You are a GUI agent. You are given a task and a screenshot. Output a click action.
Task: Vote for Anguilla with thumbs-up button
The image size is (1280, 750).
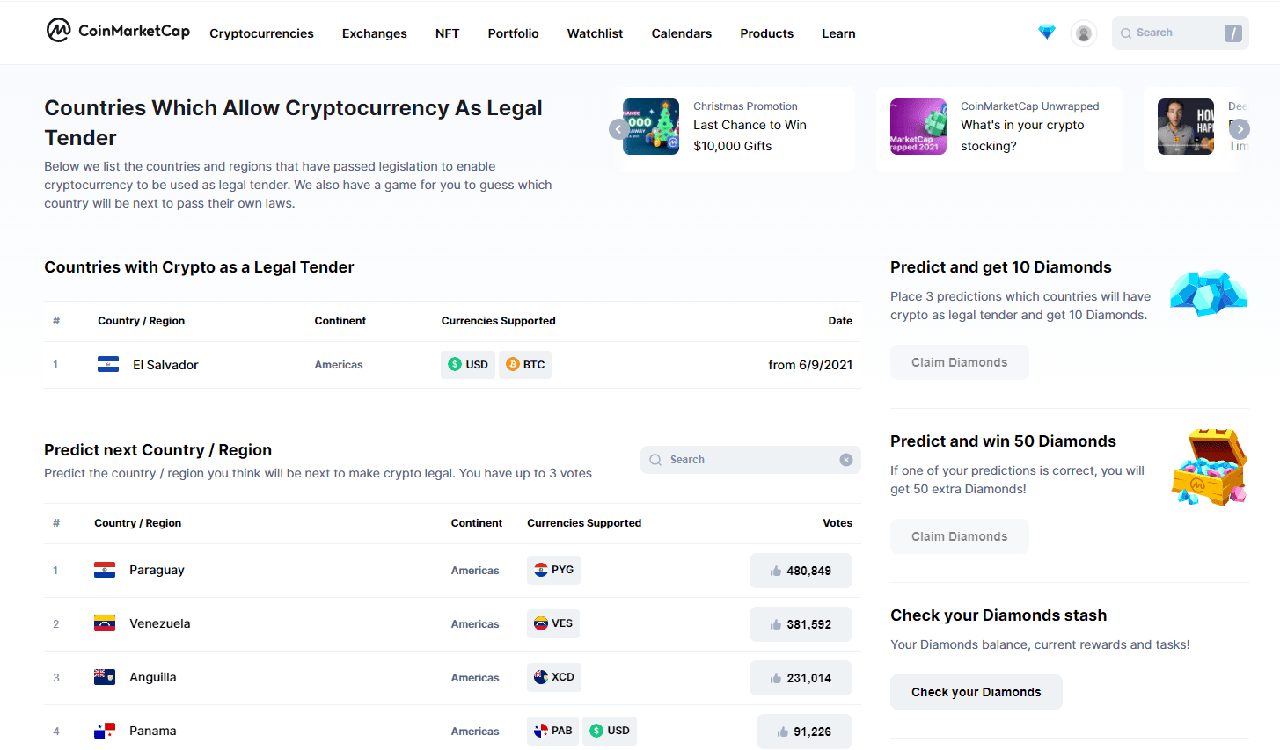[801, 678]
